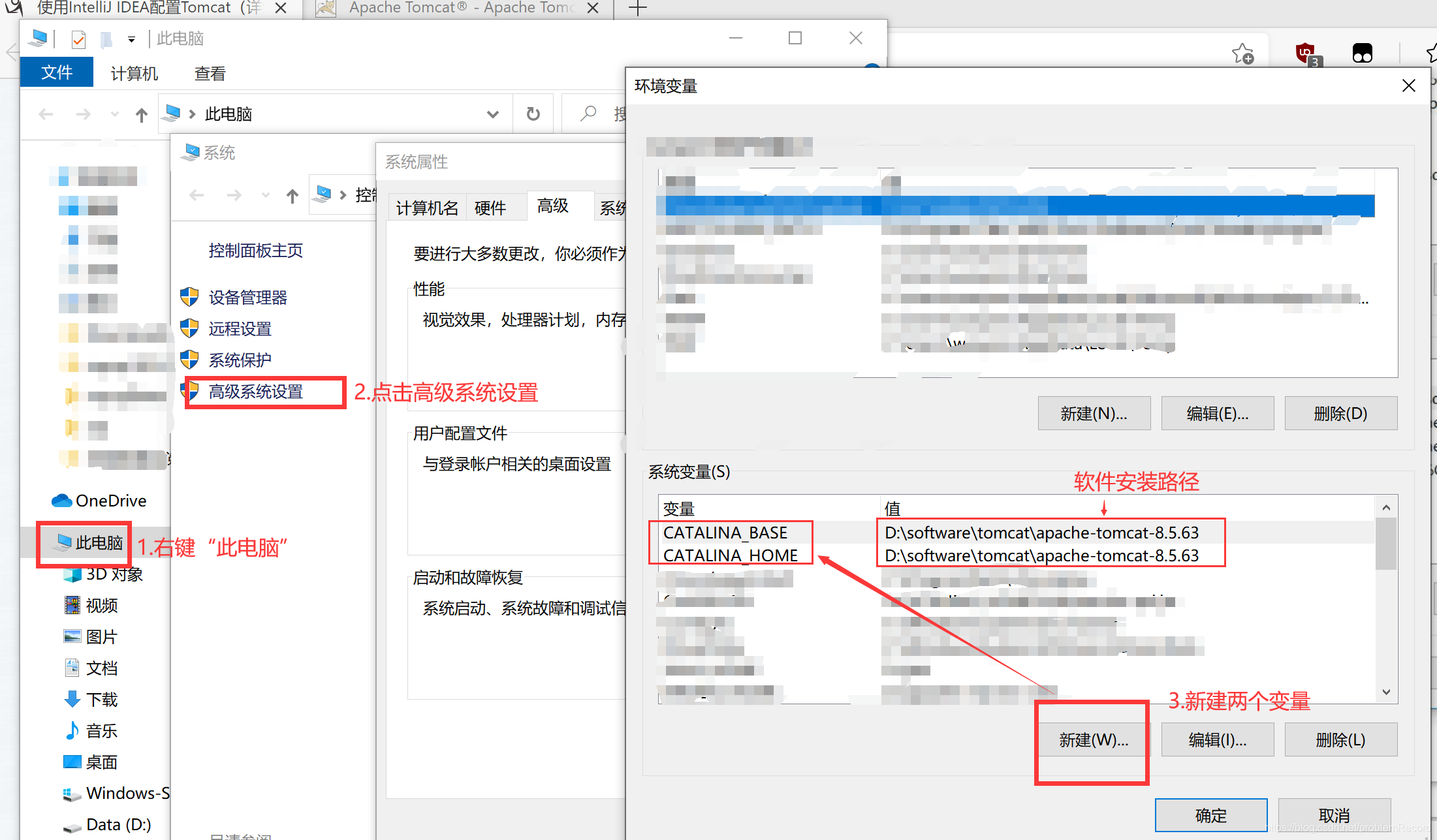This screenshot has height=840, width=1437.
Task: Click the uBlock Origin extension icon
Action: click(1306, 53)
